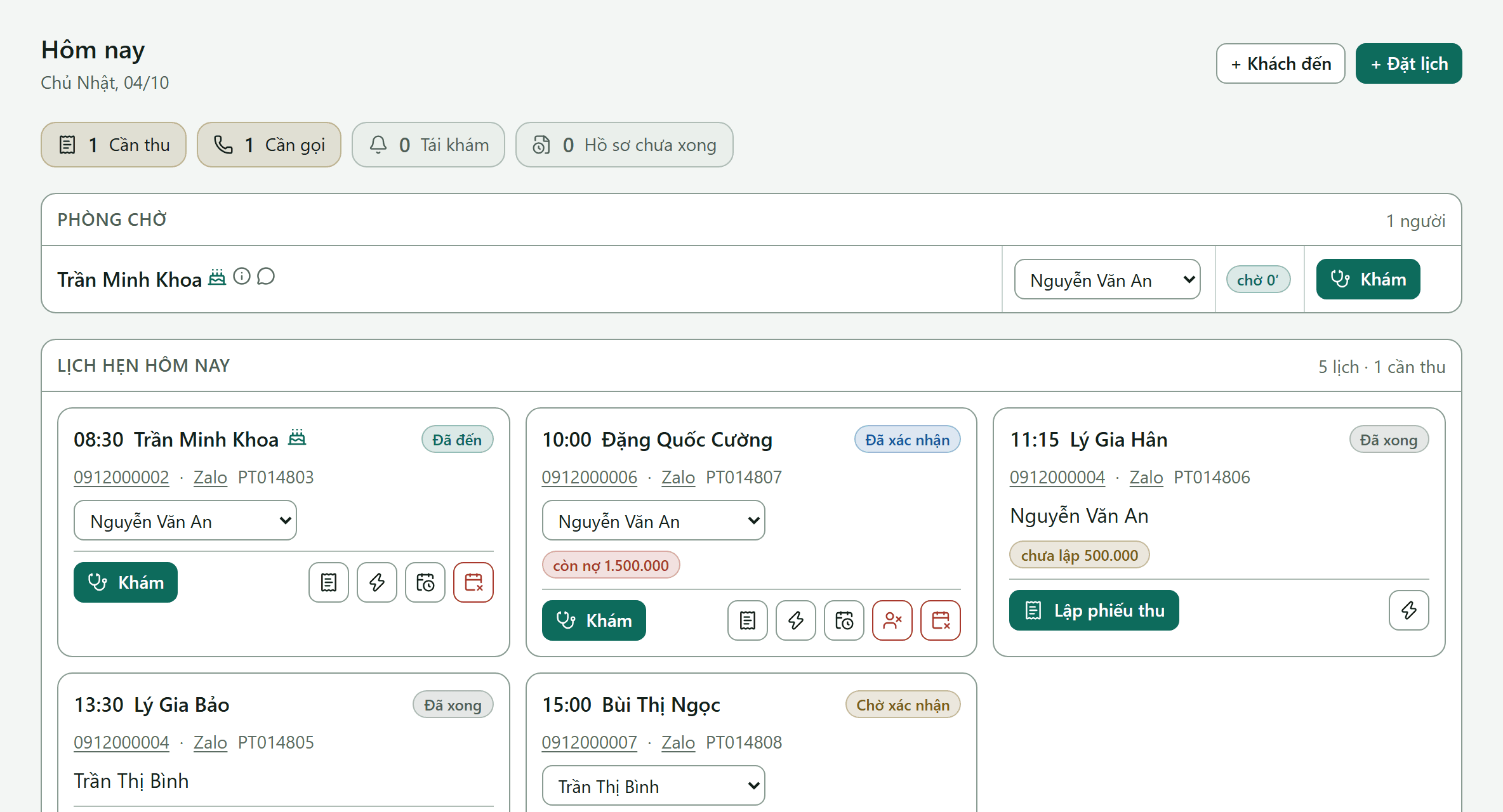The image size is (1503, 812).
Task: Open Zalo link on Lý Gia Bảo card
Action: click(210, 742)
